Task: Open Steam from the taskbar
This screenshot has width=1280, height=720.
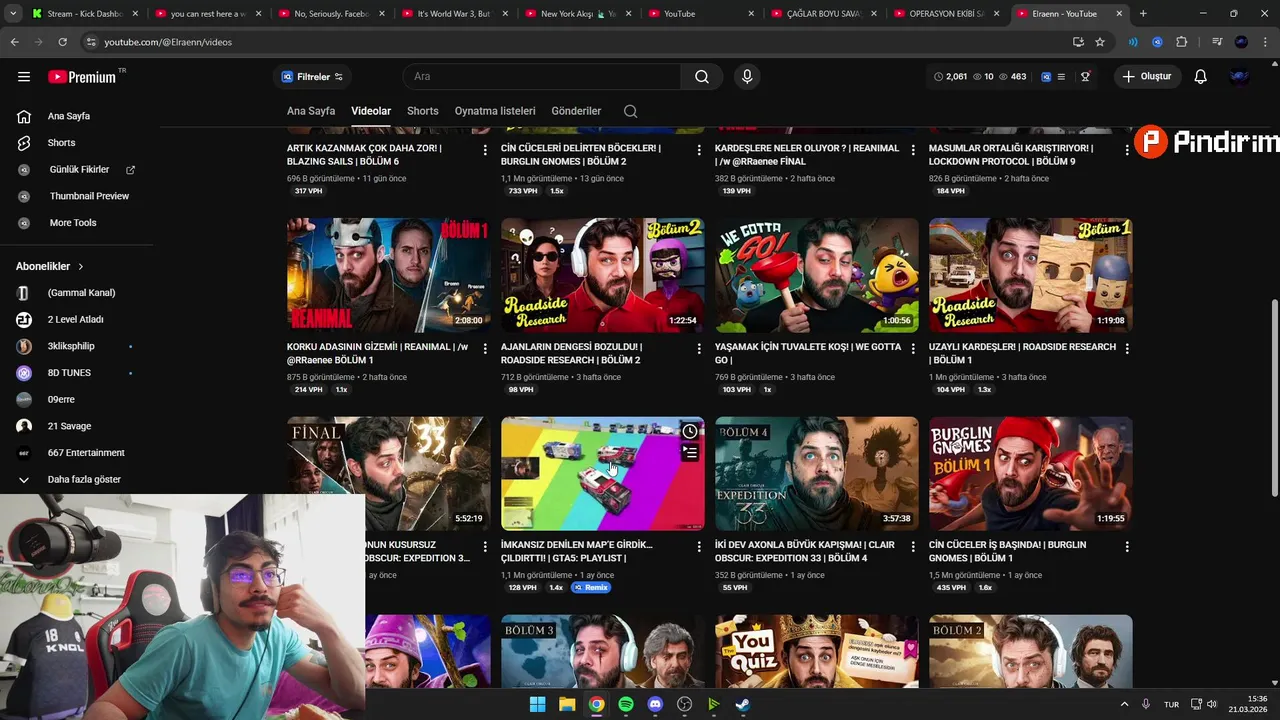Action: click(x=743, y=704)
